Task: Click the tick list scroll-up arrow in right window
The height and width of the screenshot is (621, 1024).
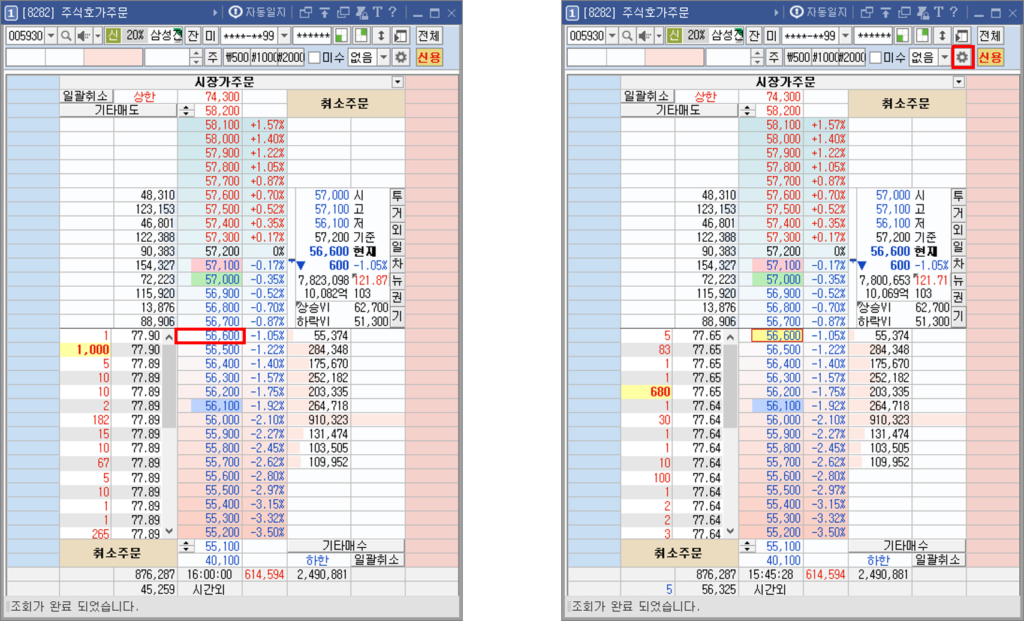Action: [730, 337]
